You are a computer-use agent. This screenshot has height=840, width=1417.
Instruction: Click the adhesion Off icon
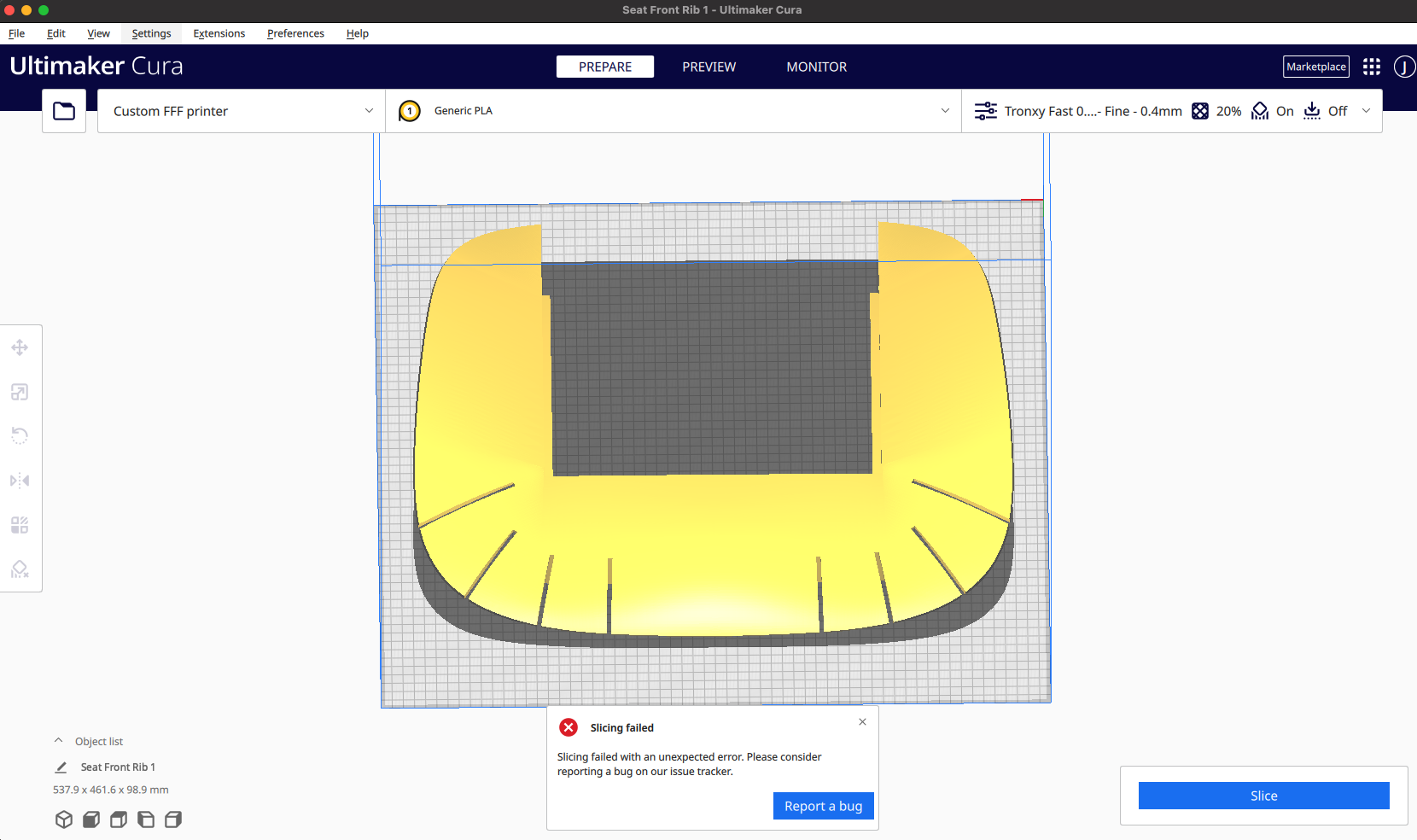1312,111
